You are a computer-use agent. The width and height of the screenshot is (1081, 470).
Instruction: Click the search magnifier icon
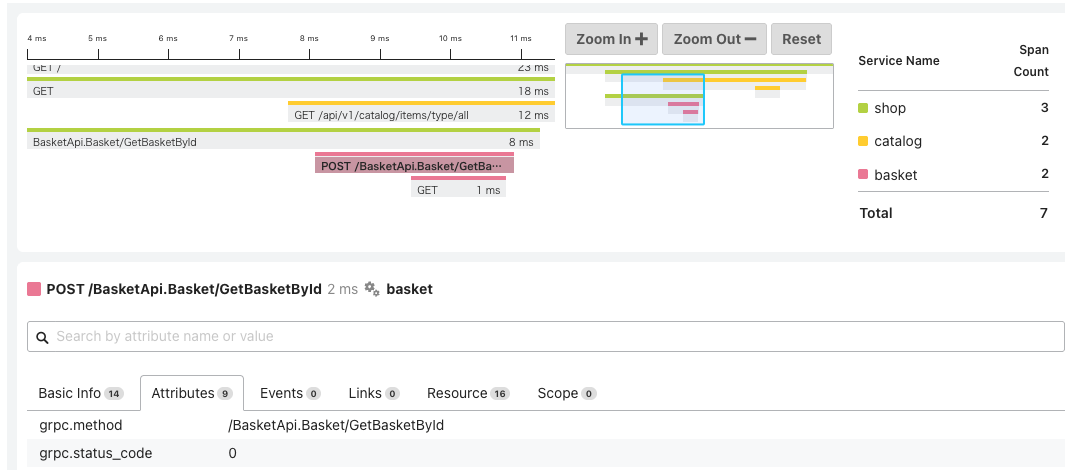pyautogui.click(x=42, y=337)
